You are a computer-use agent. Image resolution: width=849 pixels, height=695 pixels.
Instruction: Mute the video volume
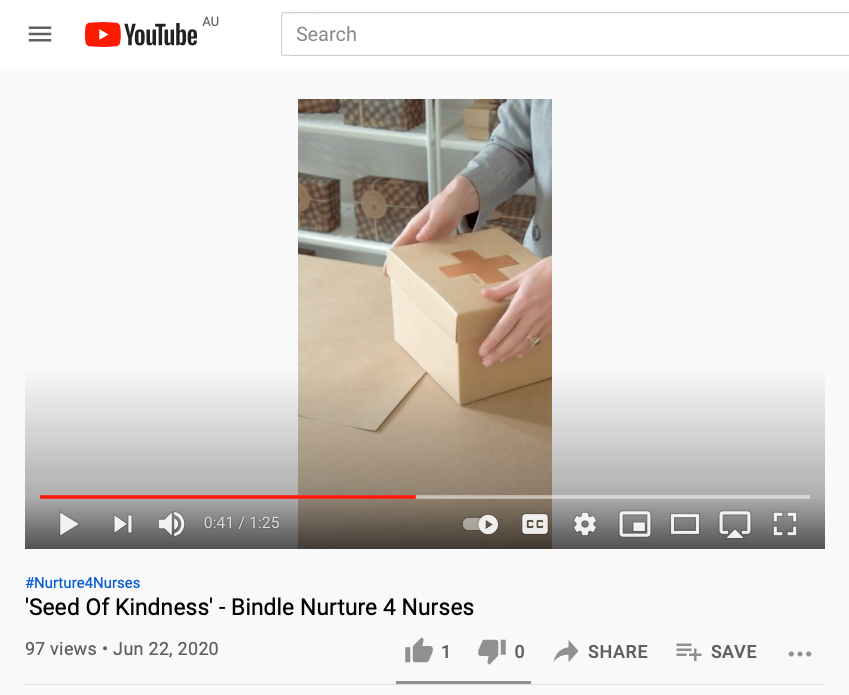171,524
